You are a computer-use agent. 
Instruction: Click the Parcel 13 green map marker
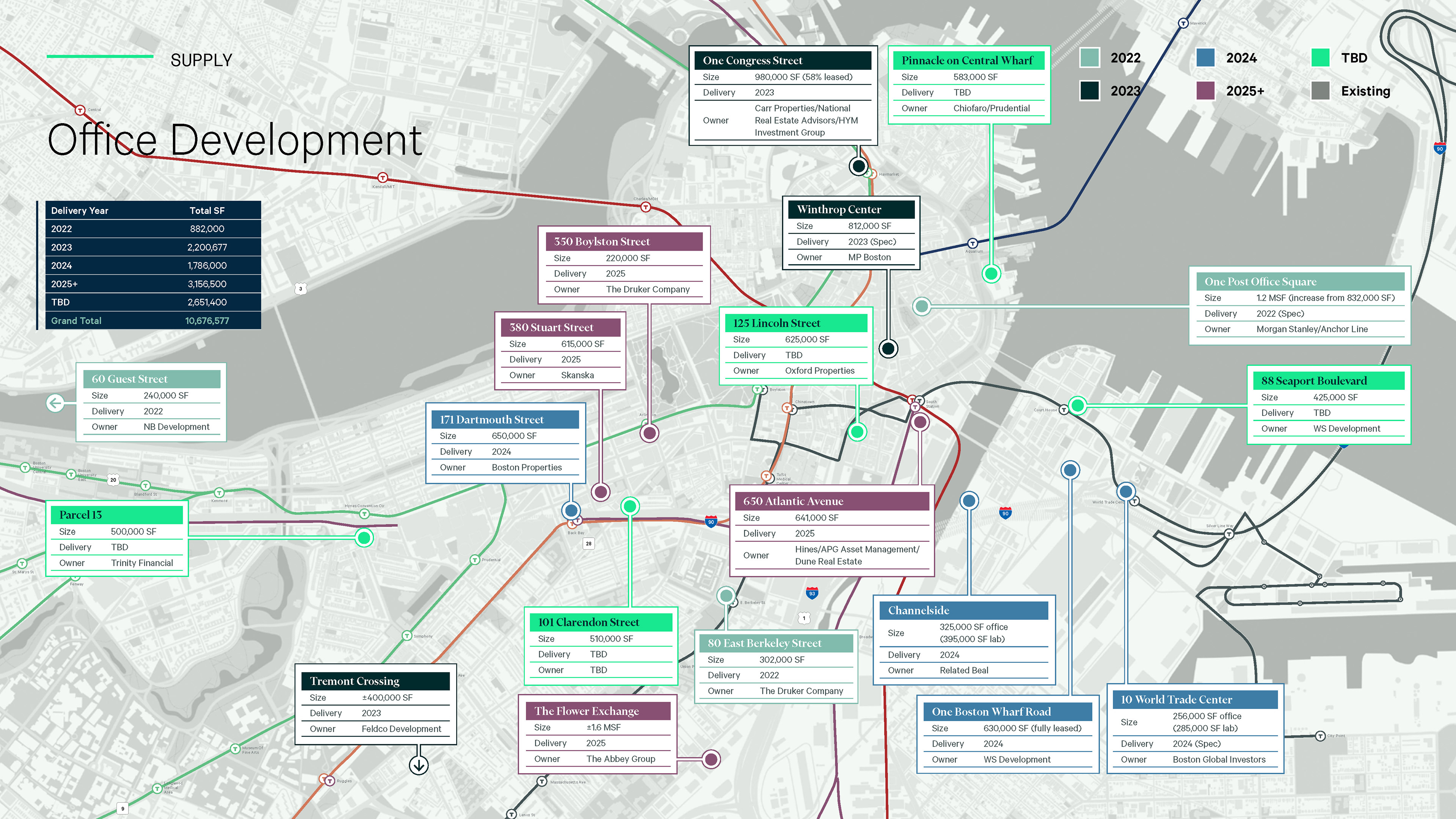click(x=364, y=538)
